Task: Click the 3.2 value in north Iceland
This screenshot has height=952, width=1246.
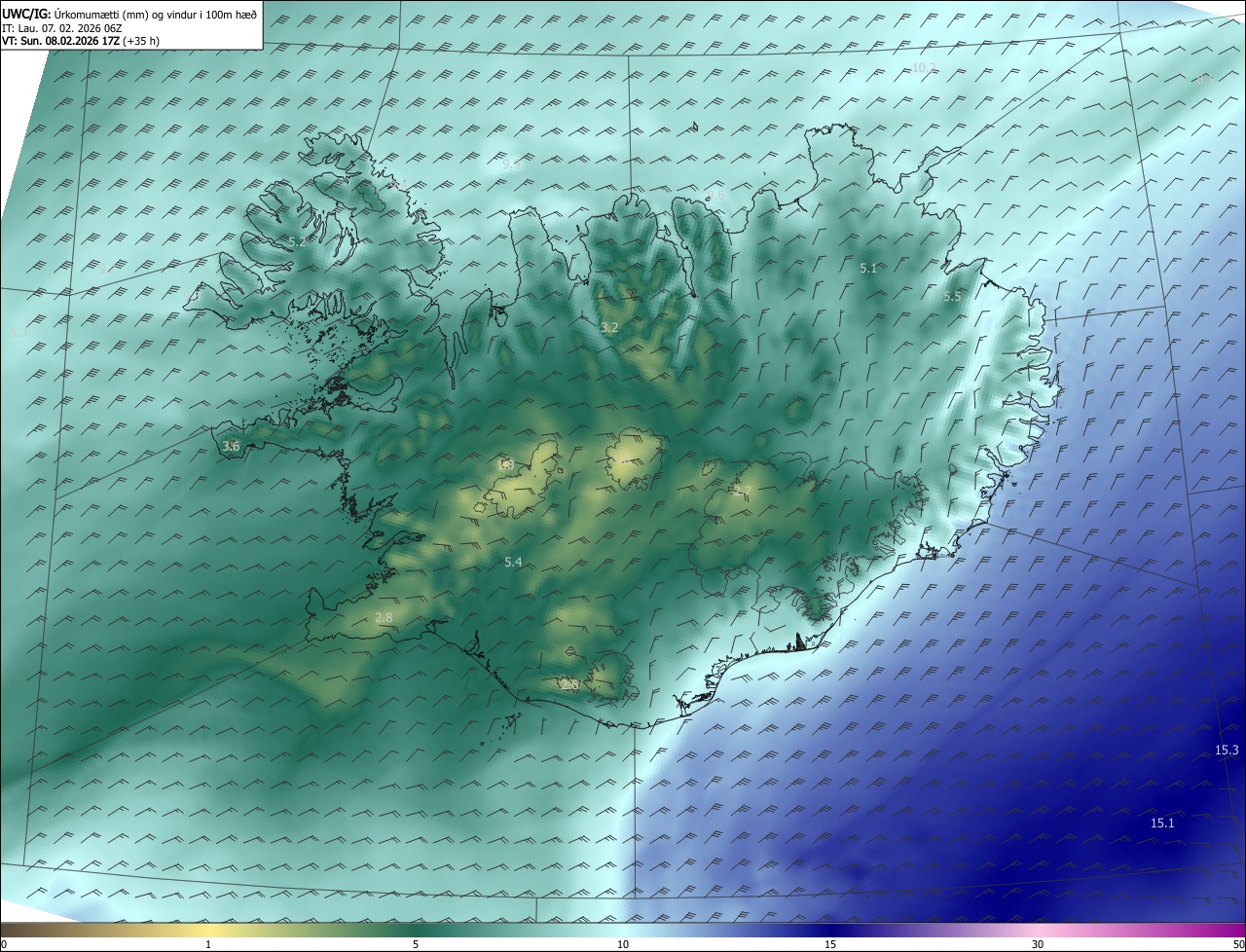Action: (609, 327)
